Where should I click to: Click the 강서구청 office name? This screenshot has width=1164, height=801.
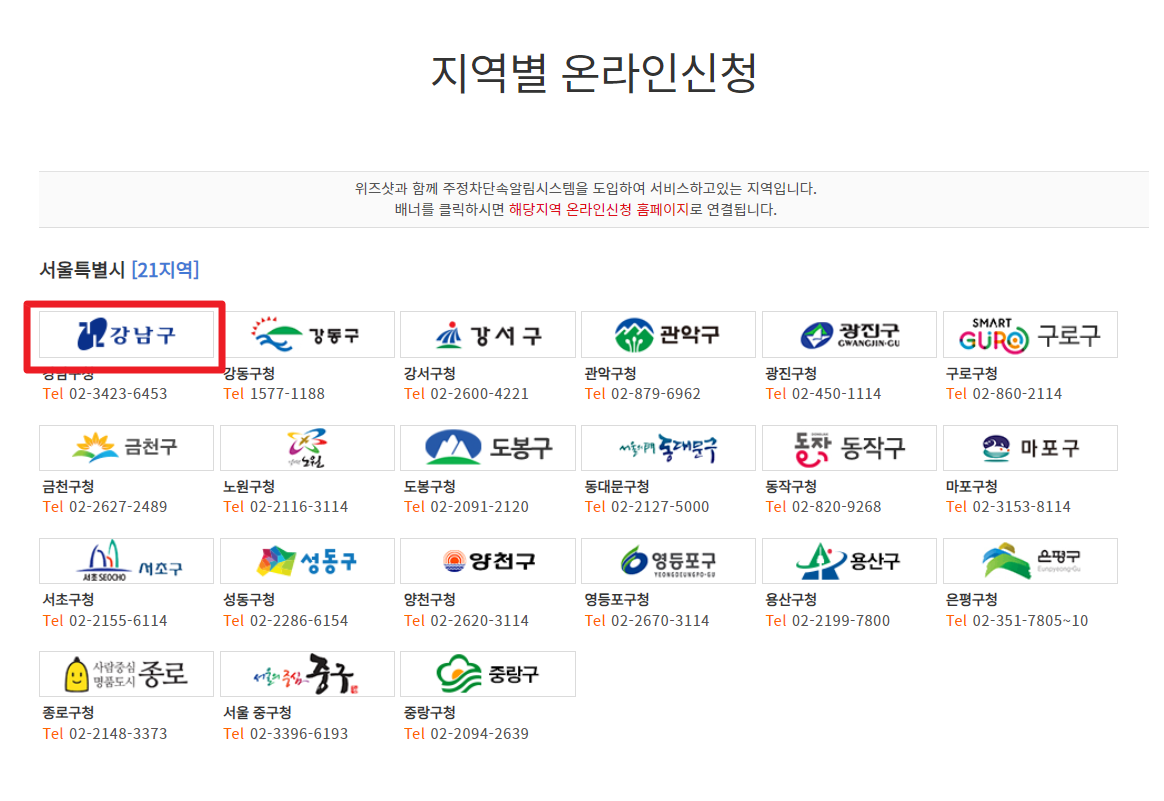click(430, 373)
